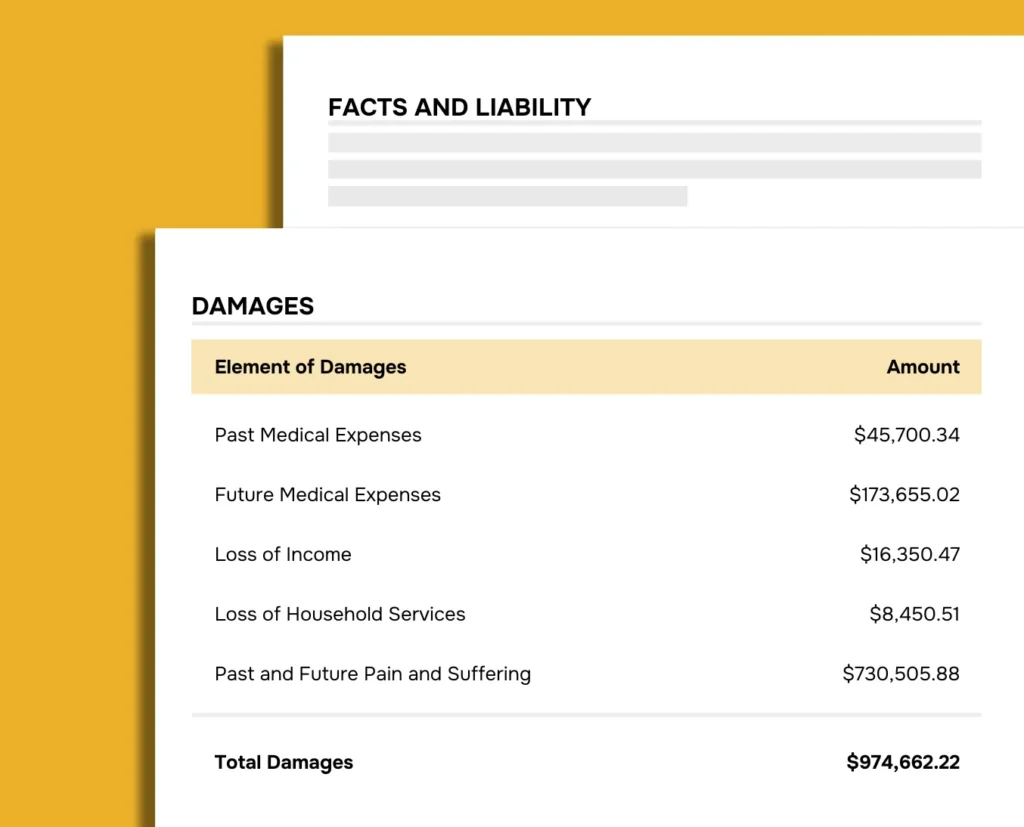The width and height of the screenshot is (1024, 827).
Task: Select the $16,350.47 amount
Action: pyautogui.click(x=909, y=555)
